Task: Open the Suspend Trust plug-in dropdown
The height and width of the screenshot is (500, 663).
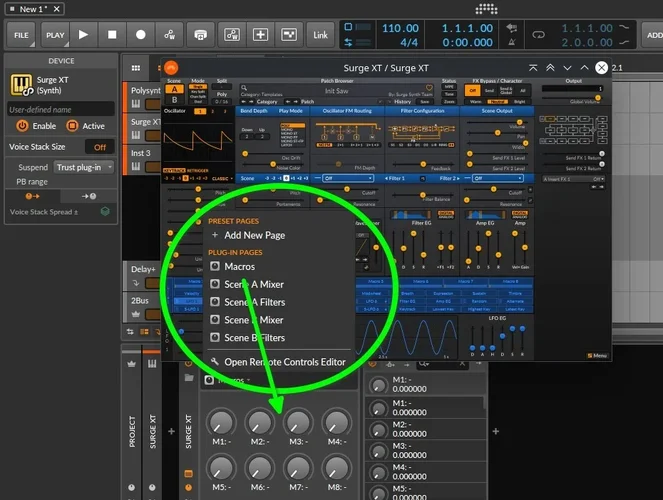Action: click(83, 167)
